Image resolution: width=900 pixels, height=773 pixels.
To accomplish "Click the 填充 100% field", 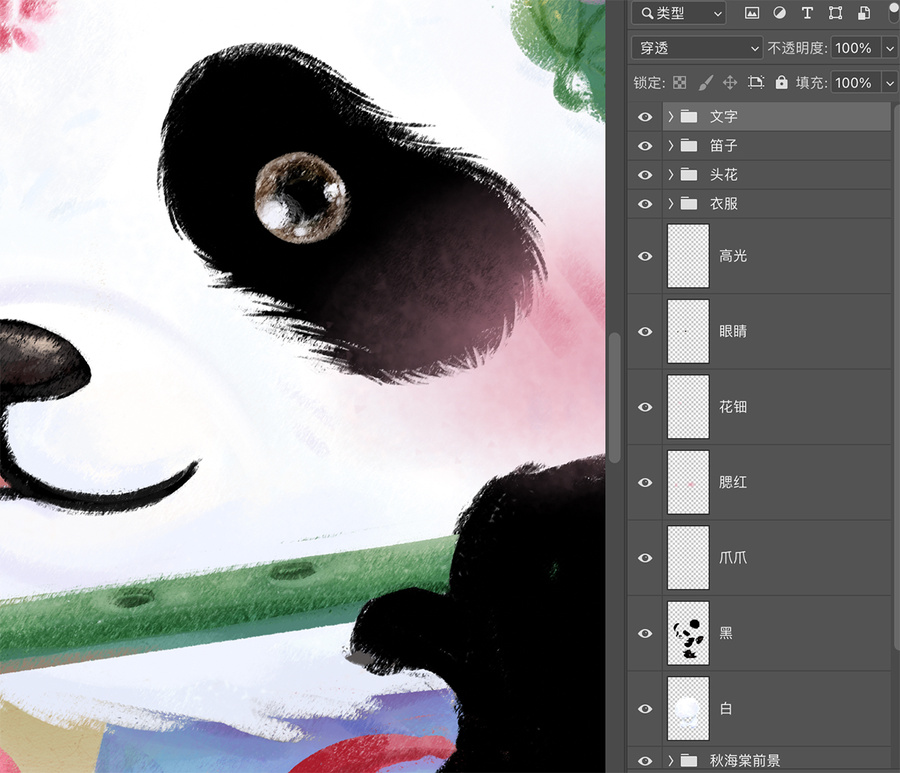I will pos(856,83).
